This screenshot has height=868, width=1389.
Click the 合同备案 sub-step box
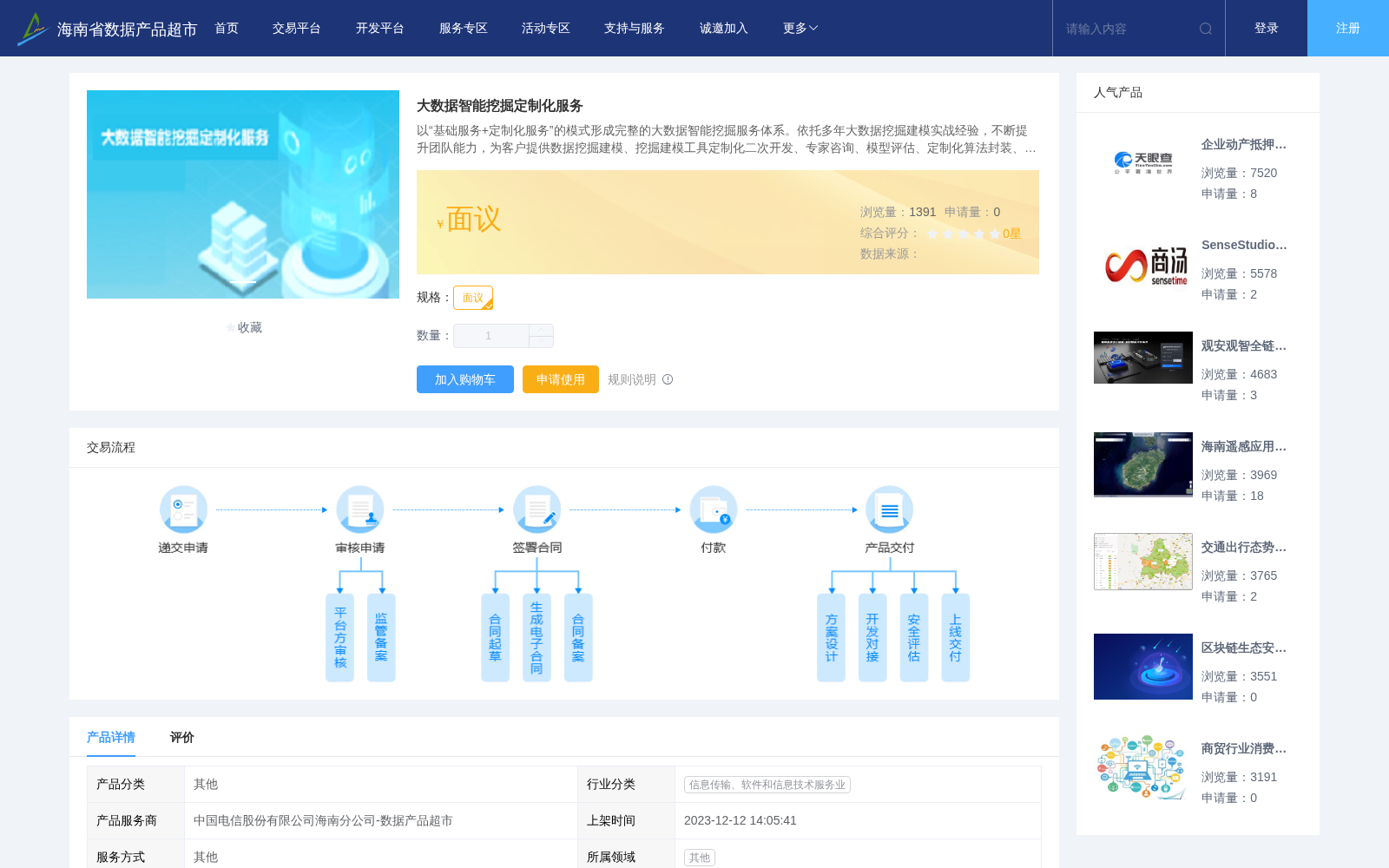[x=578, y=638]
